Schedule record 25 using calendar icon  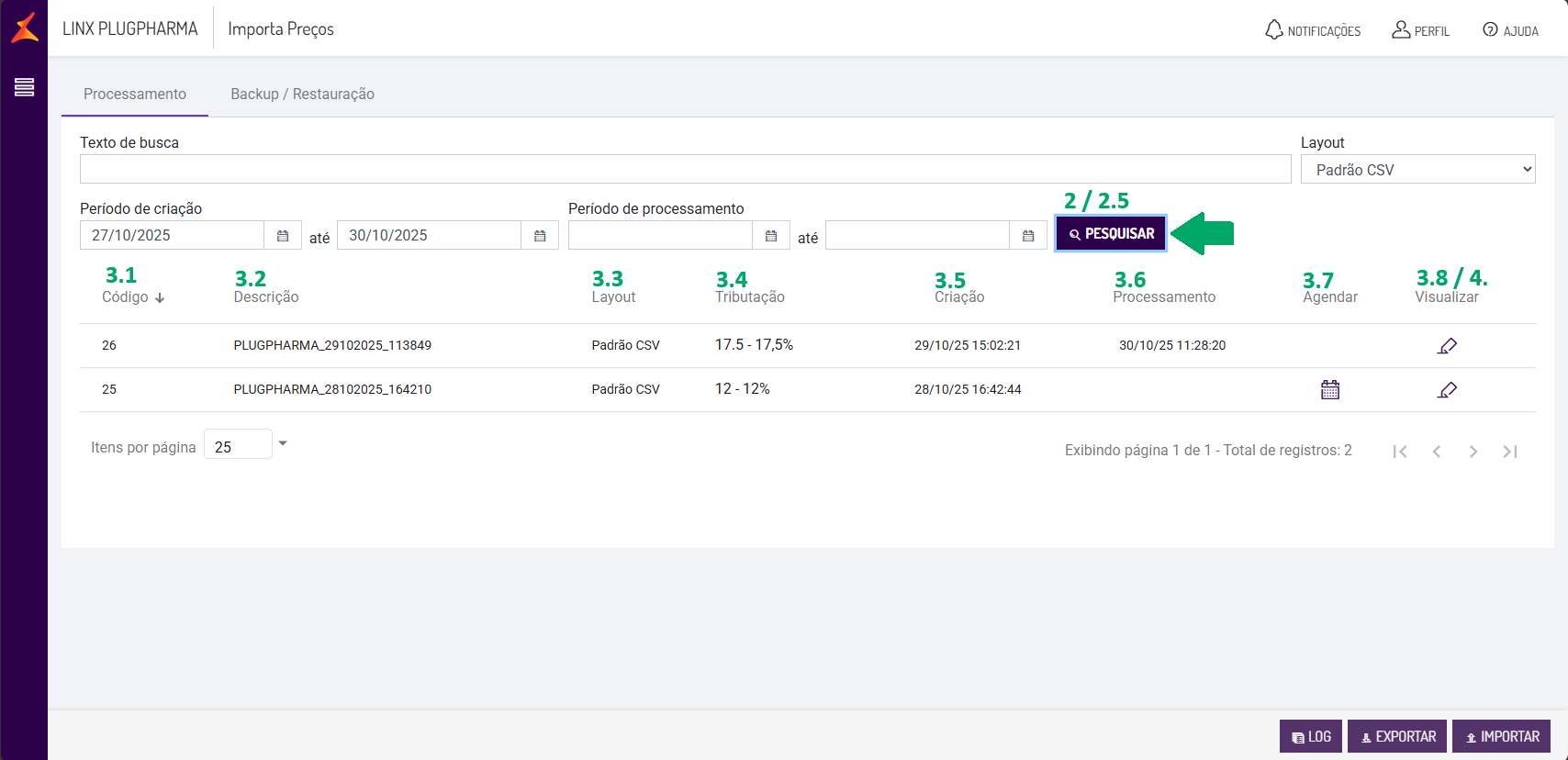(1330, 390)
